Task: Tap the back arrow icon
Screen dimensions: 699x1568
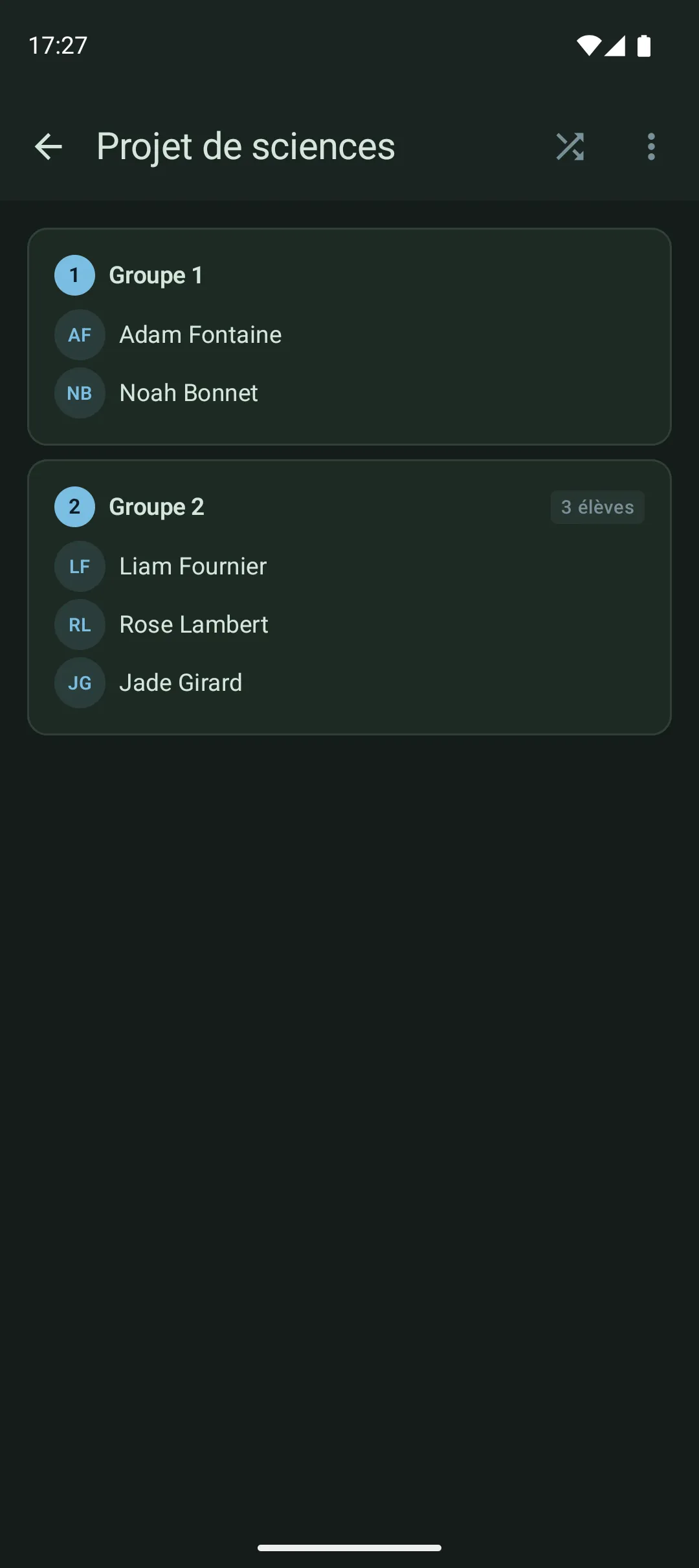Action: tap(49, 147)
